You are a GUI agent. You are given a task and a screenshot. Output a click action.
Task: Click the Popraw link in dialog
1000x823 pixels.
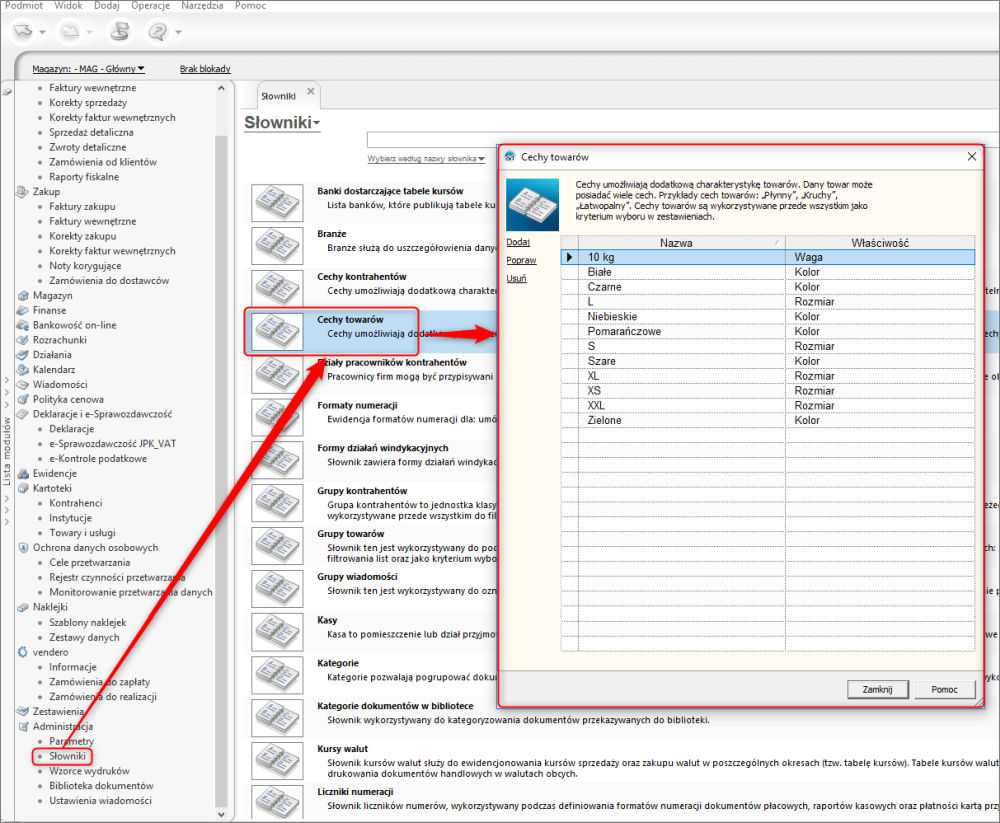[x=521, y=260]
